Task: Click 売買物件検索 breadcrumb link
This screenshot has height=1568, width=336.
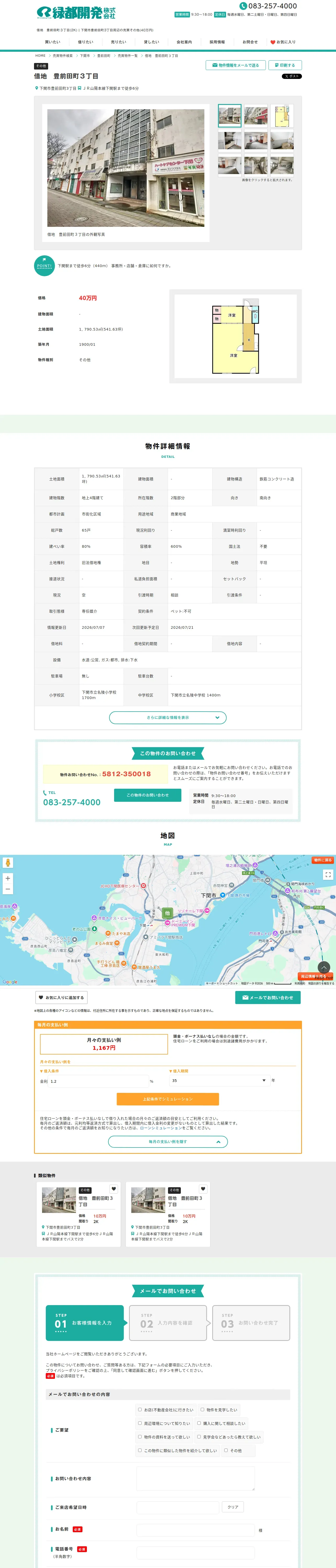Action: coord(62,55)
